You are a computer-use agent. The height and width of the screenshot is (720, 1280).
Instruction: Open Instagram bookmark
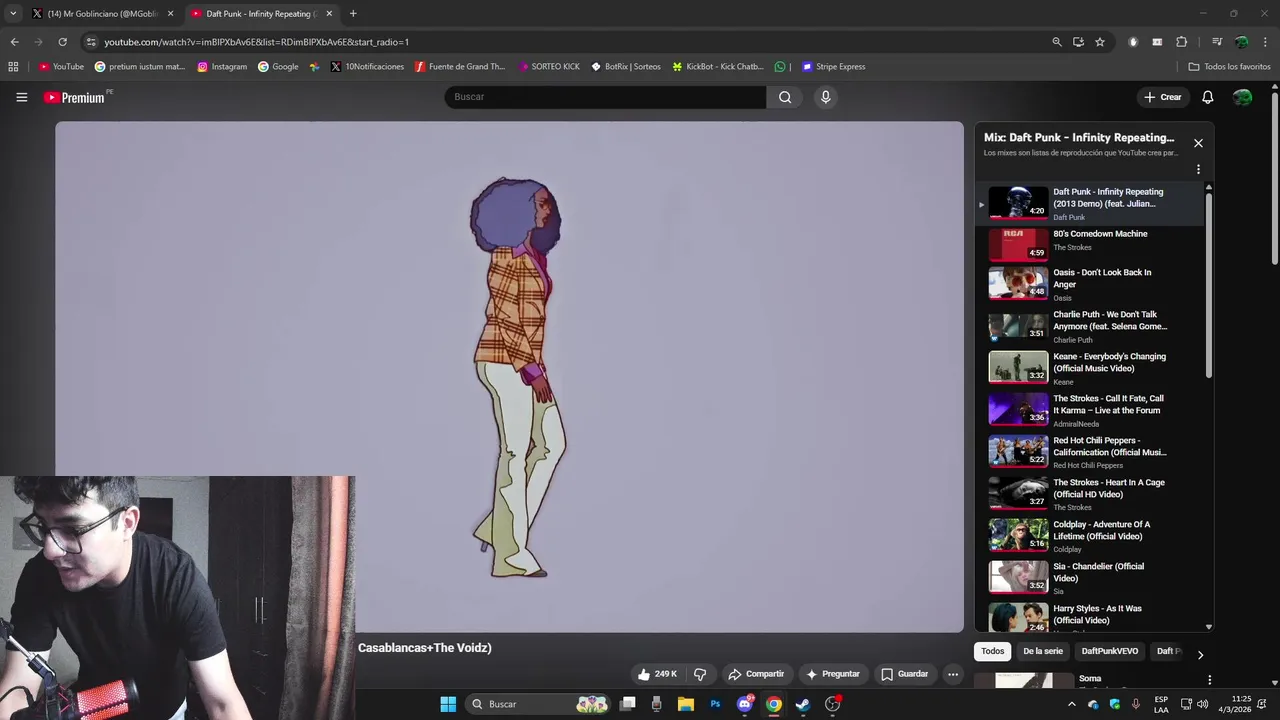click(x=222, y=67)
